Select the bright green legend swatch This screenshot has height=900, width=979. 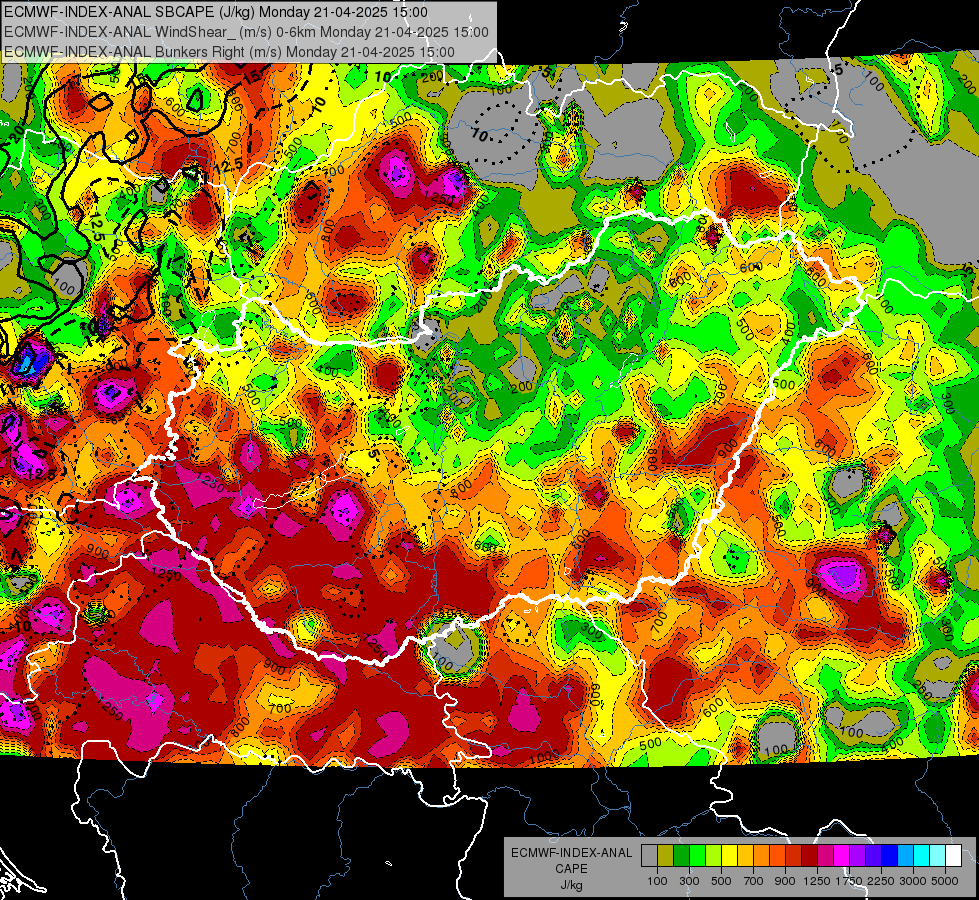click(x=697, y=855)
